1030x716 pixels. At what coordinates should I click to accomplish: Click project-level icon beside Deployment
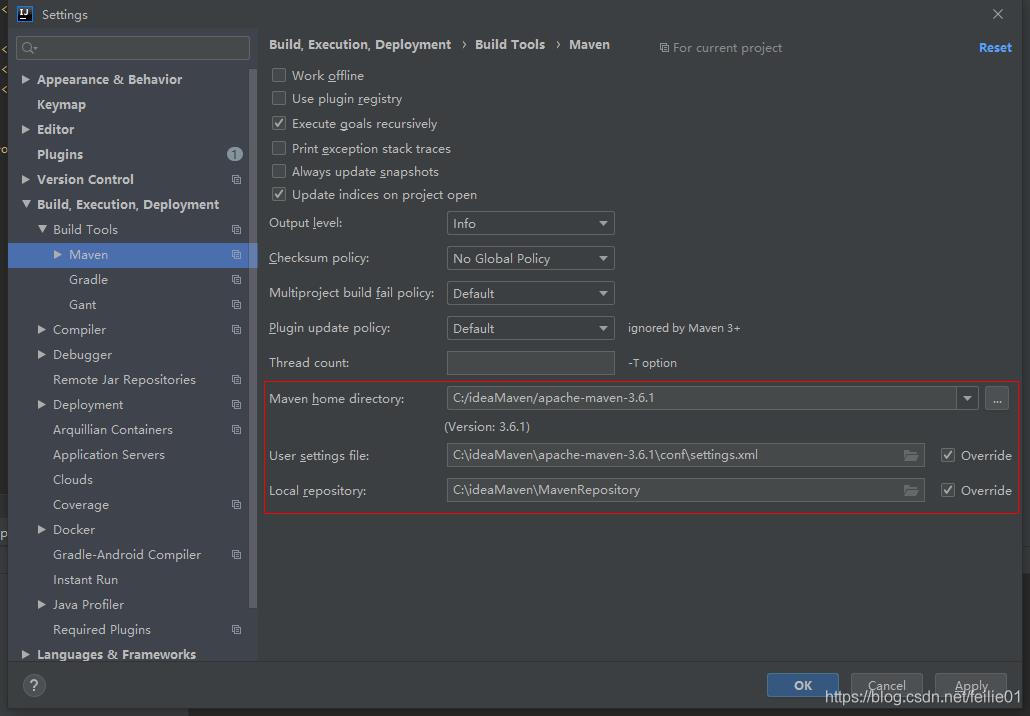coord(236,405)
